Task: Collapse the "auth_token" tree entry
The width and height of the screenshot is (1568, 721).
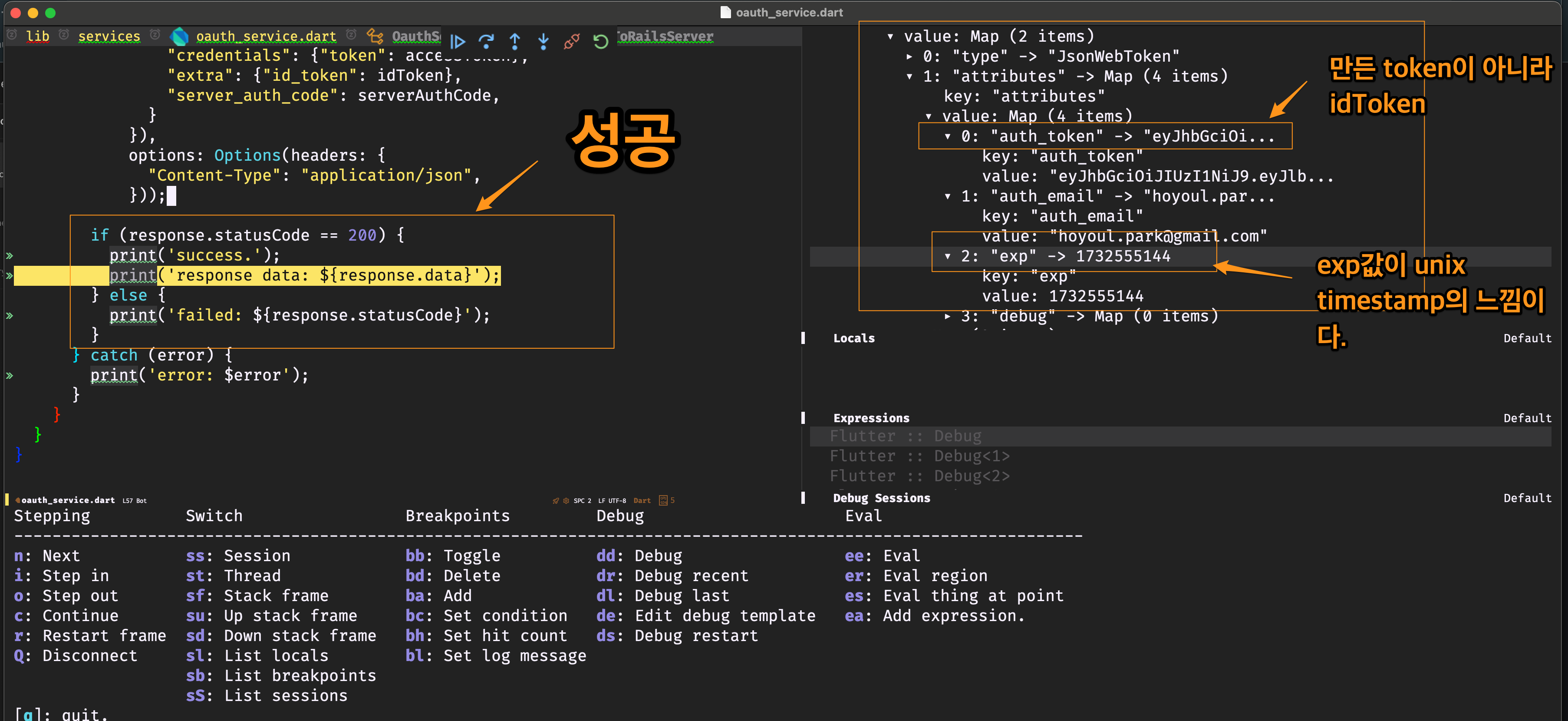Action: click(947, 136)
